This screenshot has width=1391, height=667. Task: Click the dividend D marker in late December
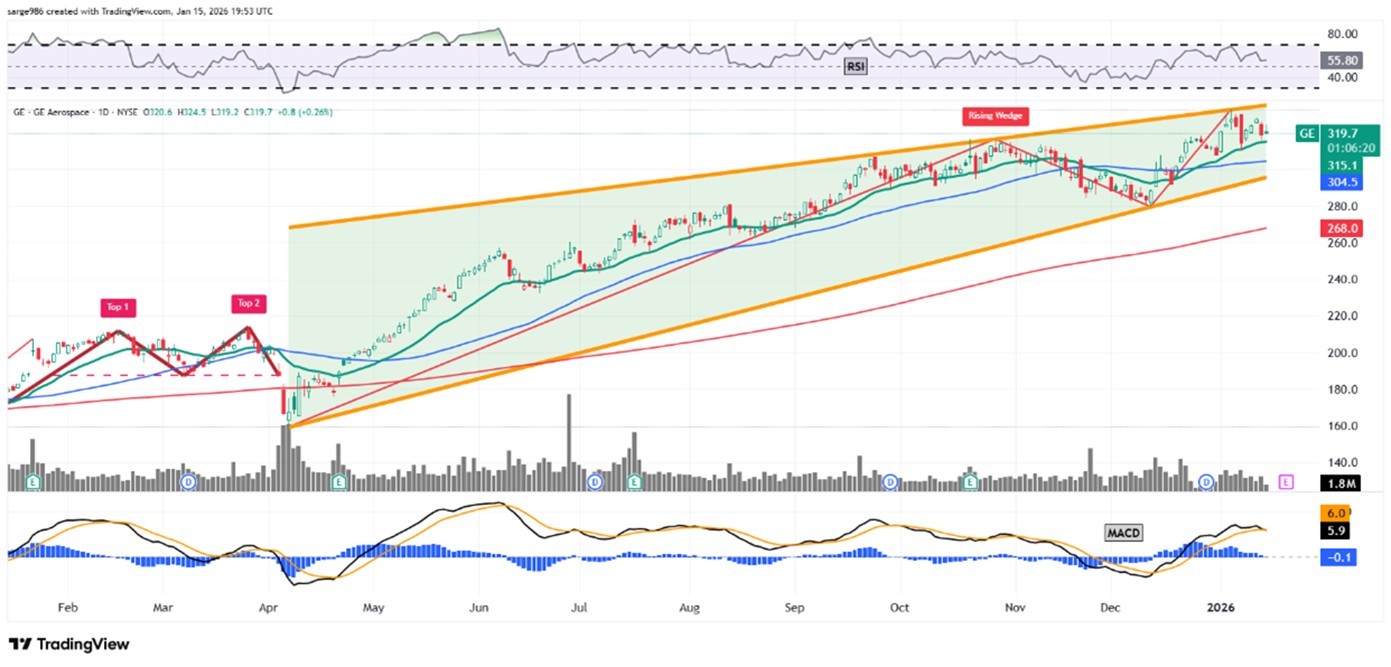coord(1206,482)
